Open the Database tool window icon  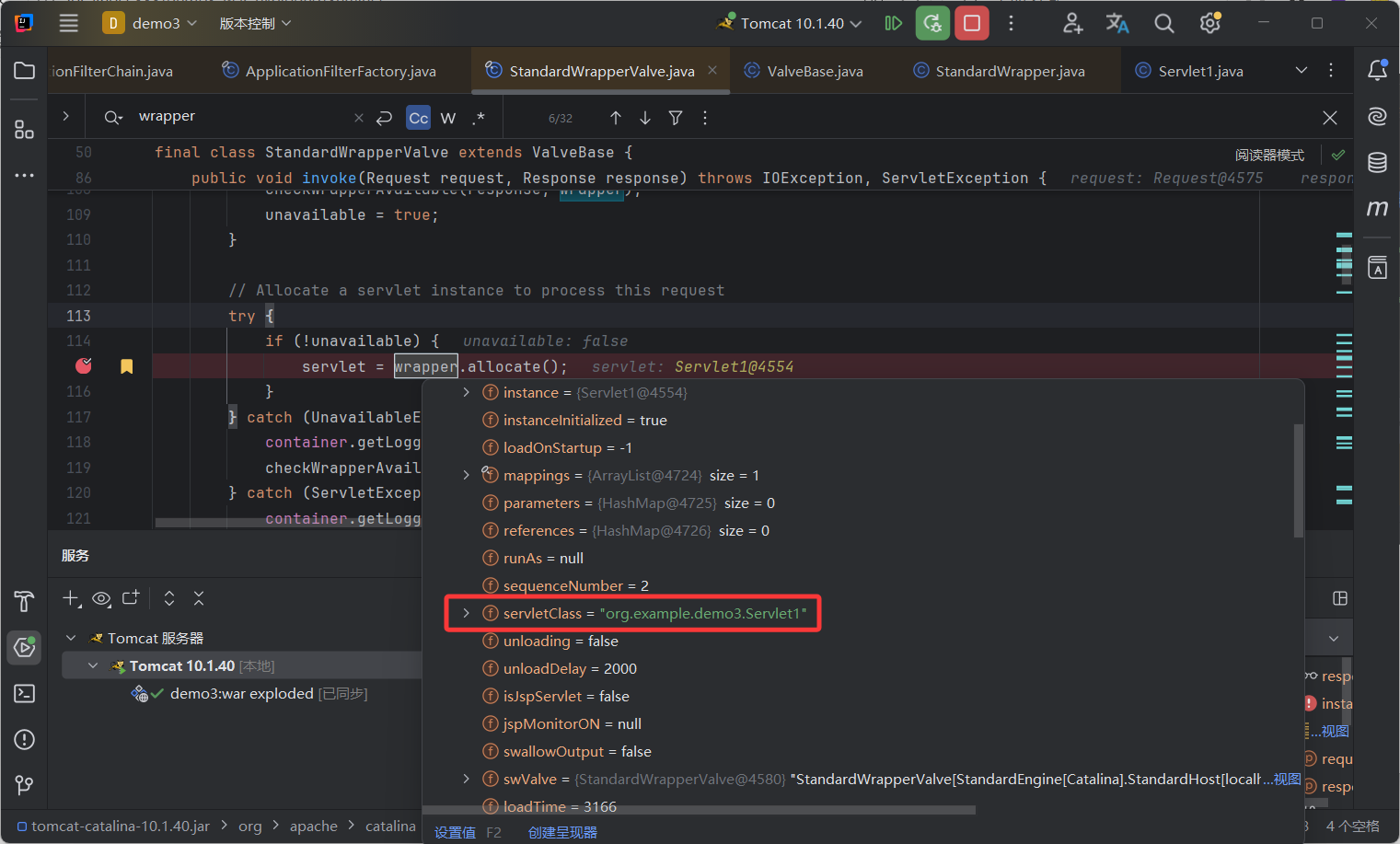1377,163
